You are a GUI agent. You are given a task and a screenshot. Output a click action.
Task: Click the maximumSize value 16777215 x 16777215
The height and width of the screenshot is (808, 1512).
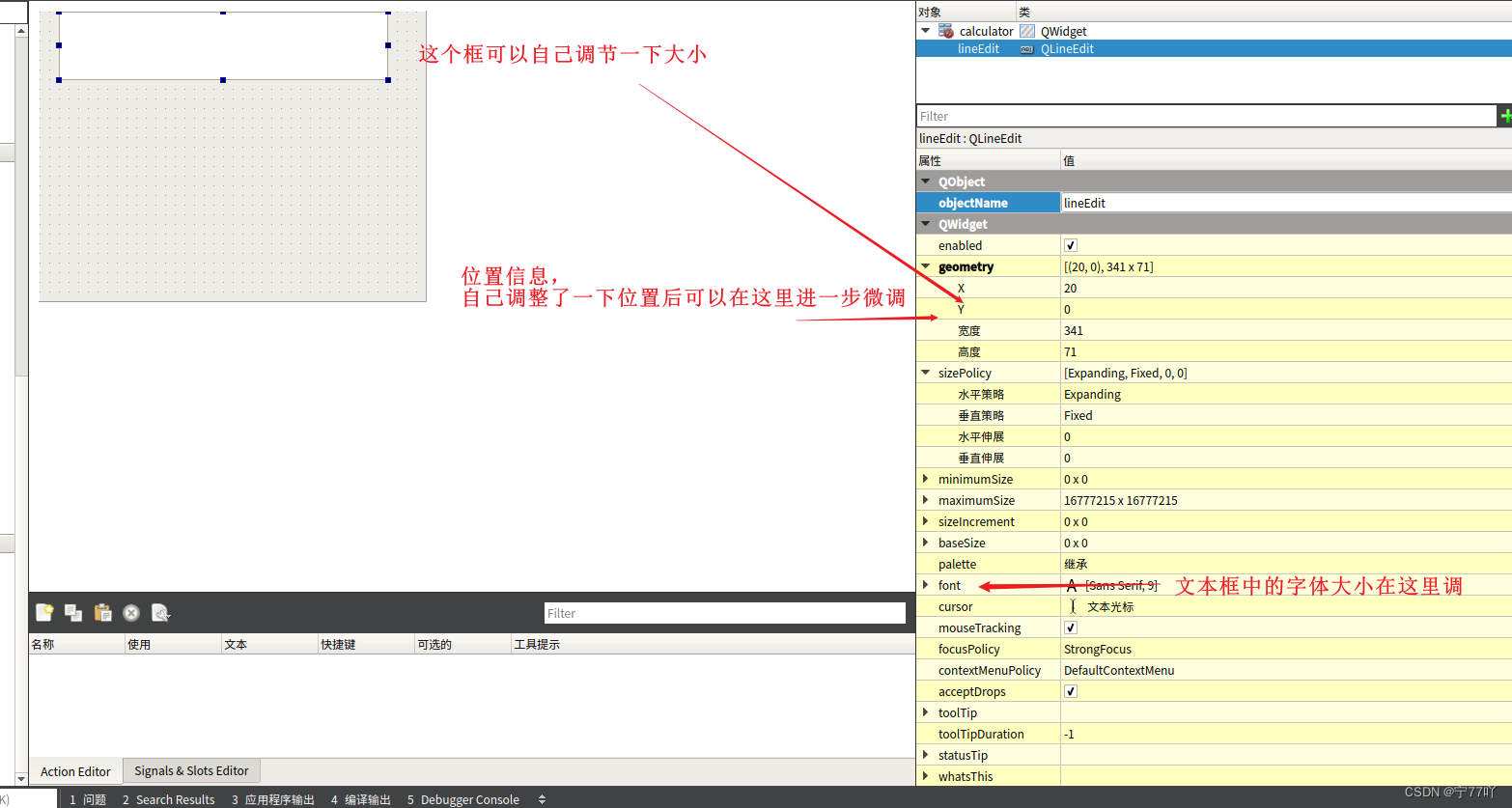(1286, 500)
